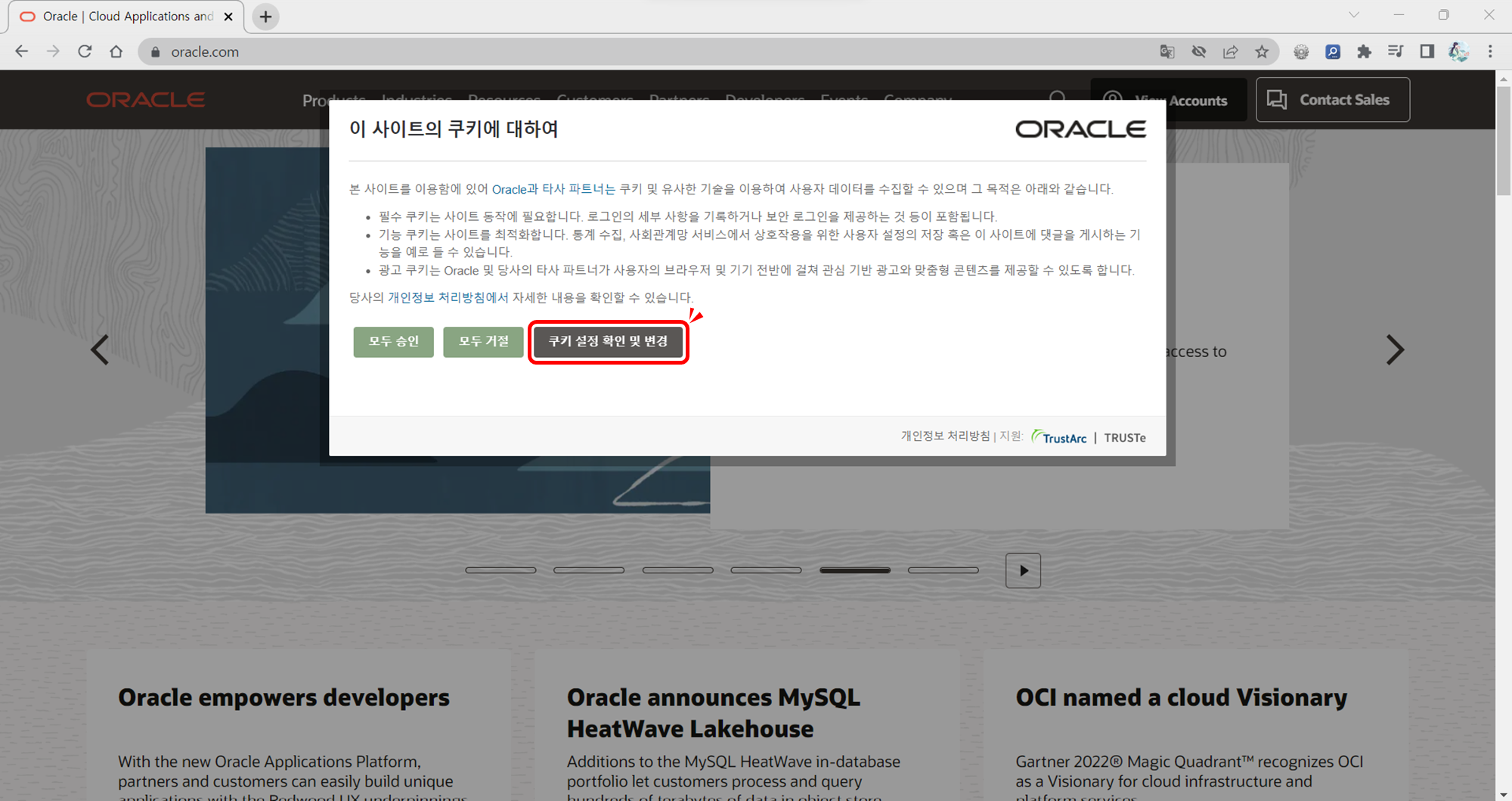
Task: Select the second carousel slide indicator
Action: (589, 570)
